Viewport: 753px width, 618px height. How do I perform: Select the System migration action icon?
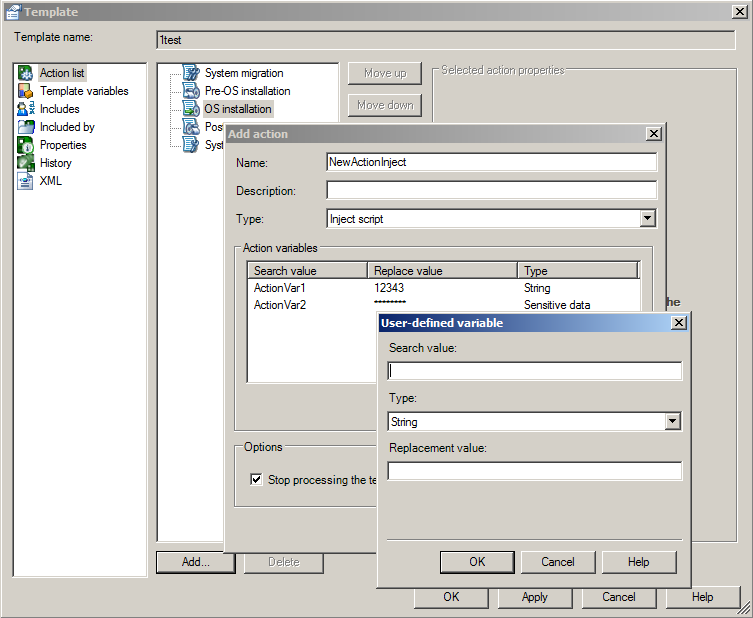190,73
